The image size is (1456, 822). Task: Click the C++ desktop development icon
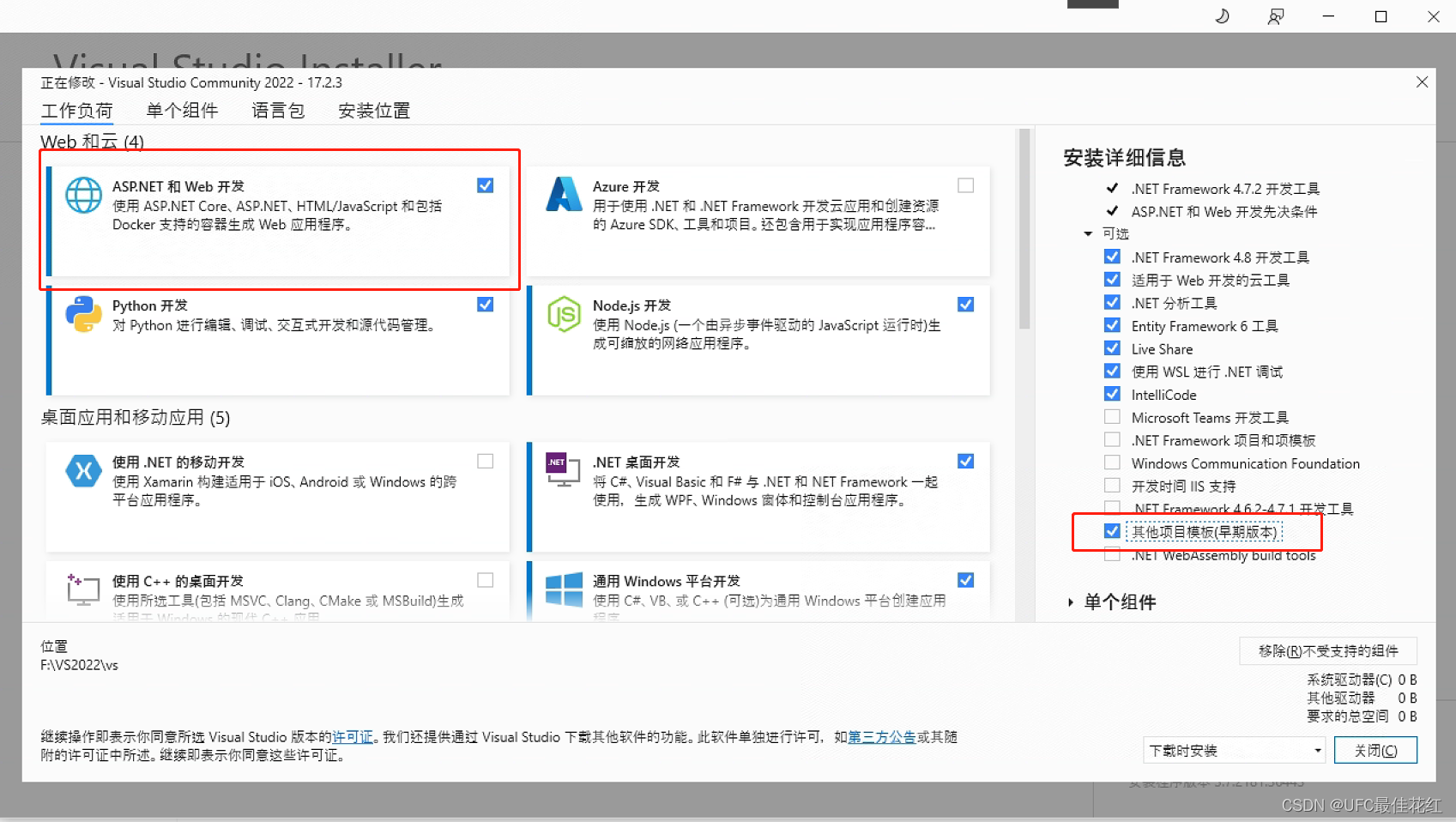coord(83,589)
